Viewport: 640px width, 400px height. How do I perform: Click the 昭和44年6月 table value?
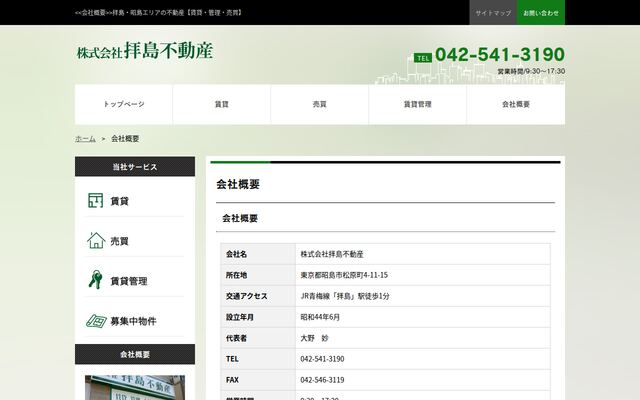tap(320, 317)
